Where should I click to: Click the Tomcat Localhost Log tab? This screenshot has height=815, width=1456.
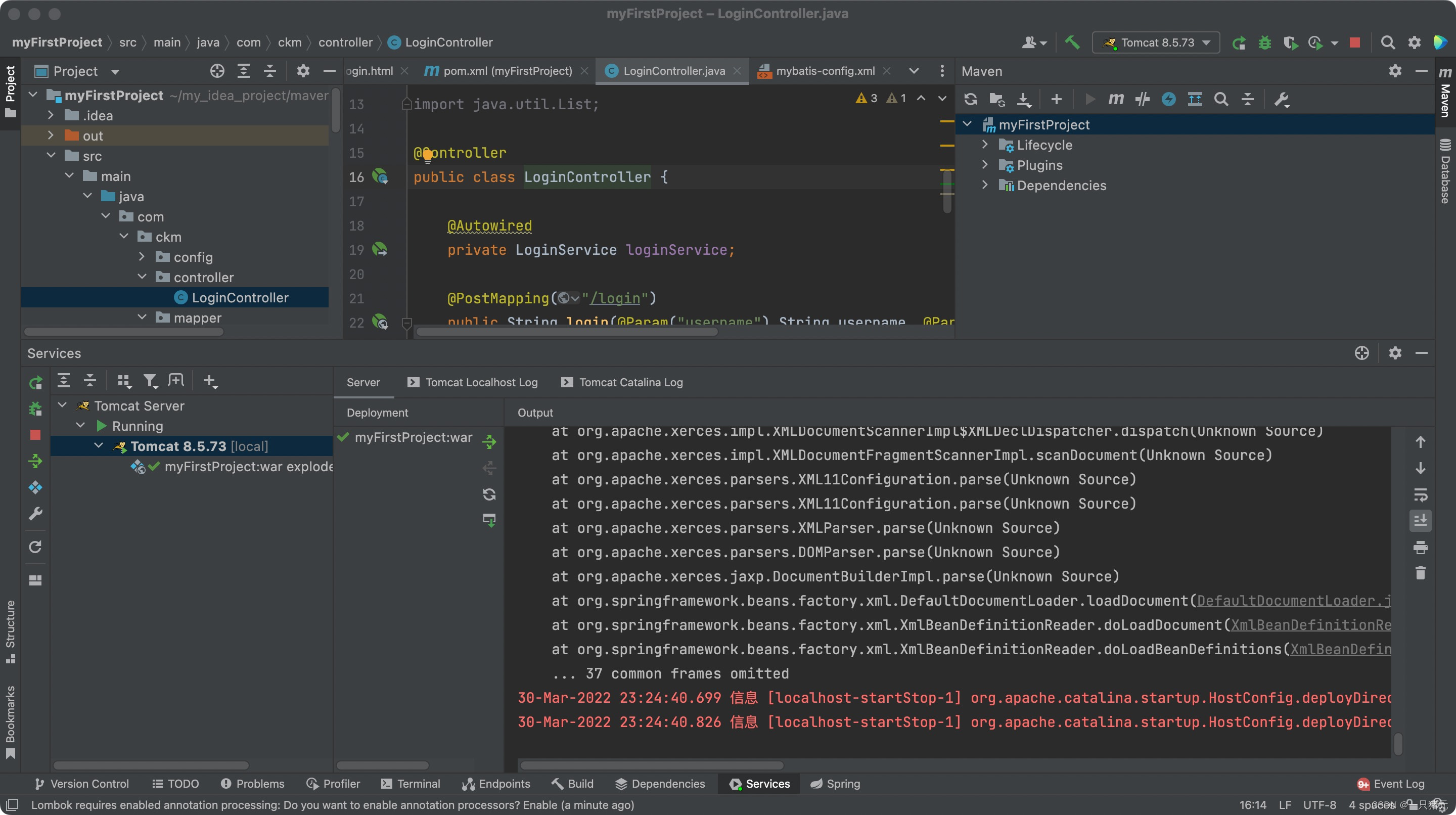pos(481,382)
